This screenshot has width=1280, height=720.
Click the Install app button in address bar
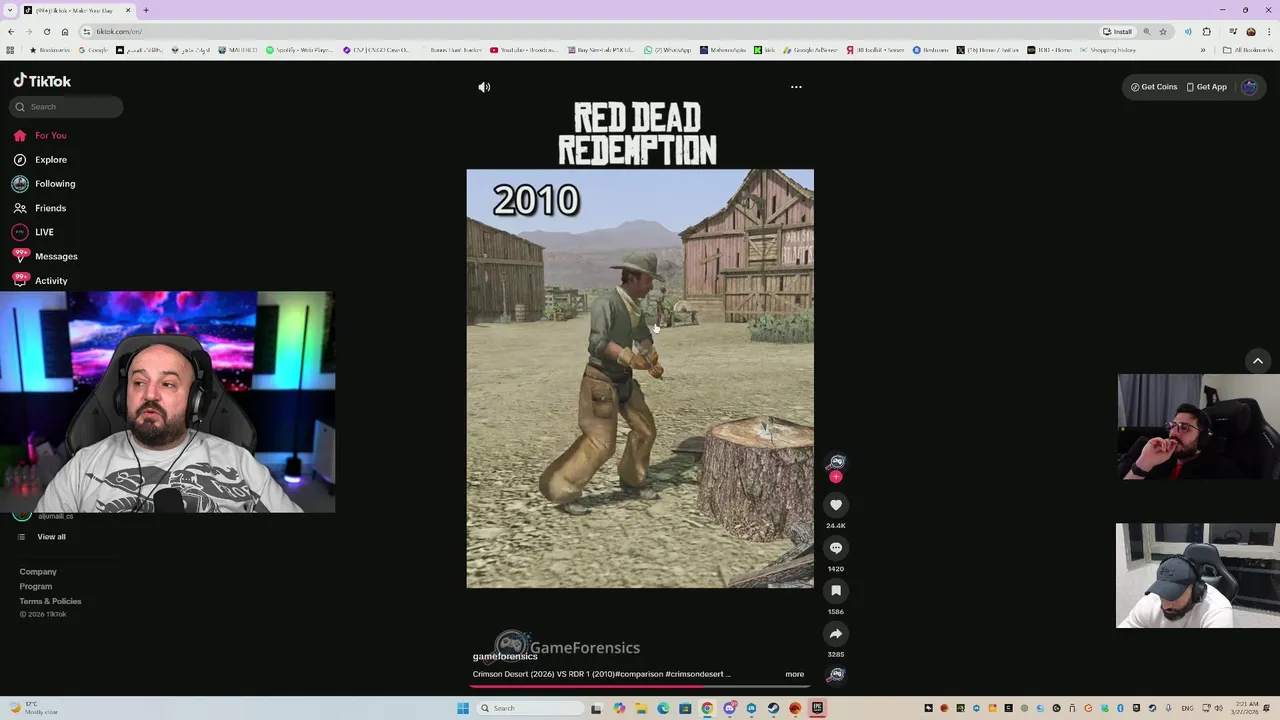pos(1117,31)
